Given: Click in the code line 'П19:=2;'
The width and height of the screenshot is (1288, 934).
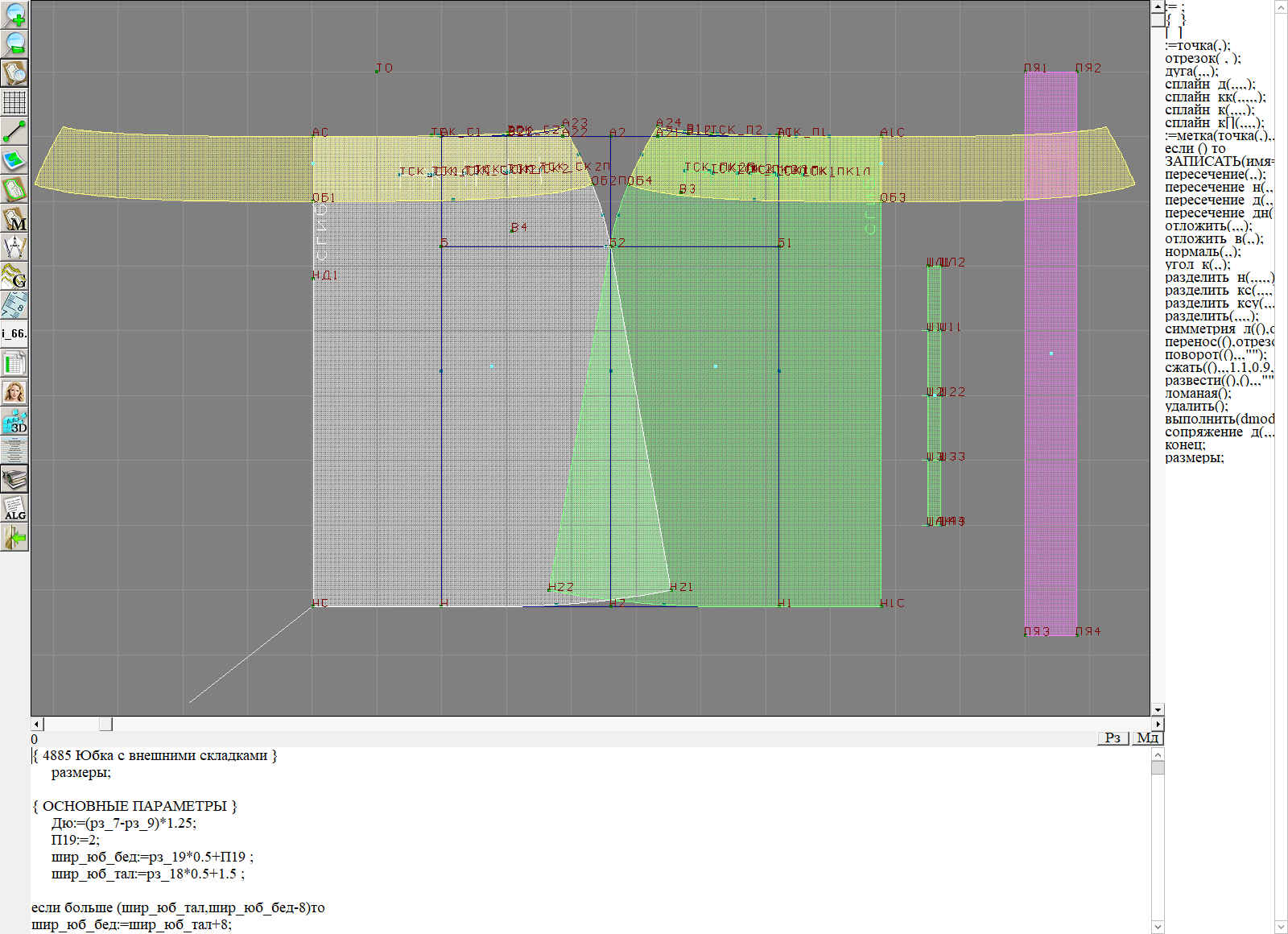Looking at the screenshot, I should (x=75, y=840).
